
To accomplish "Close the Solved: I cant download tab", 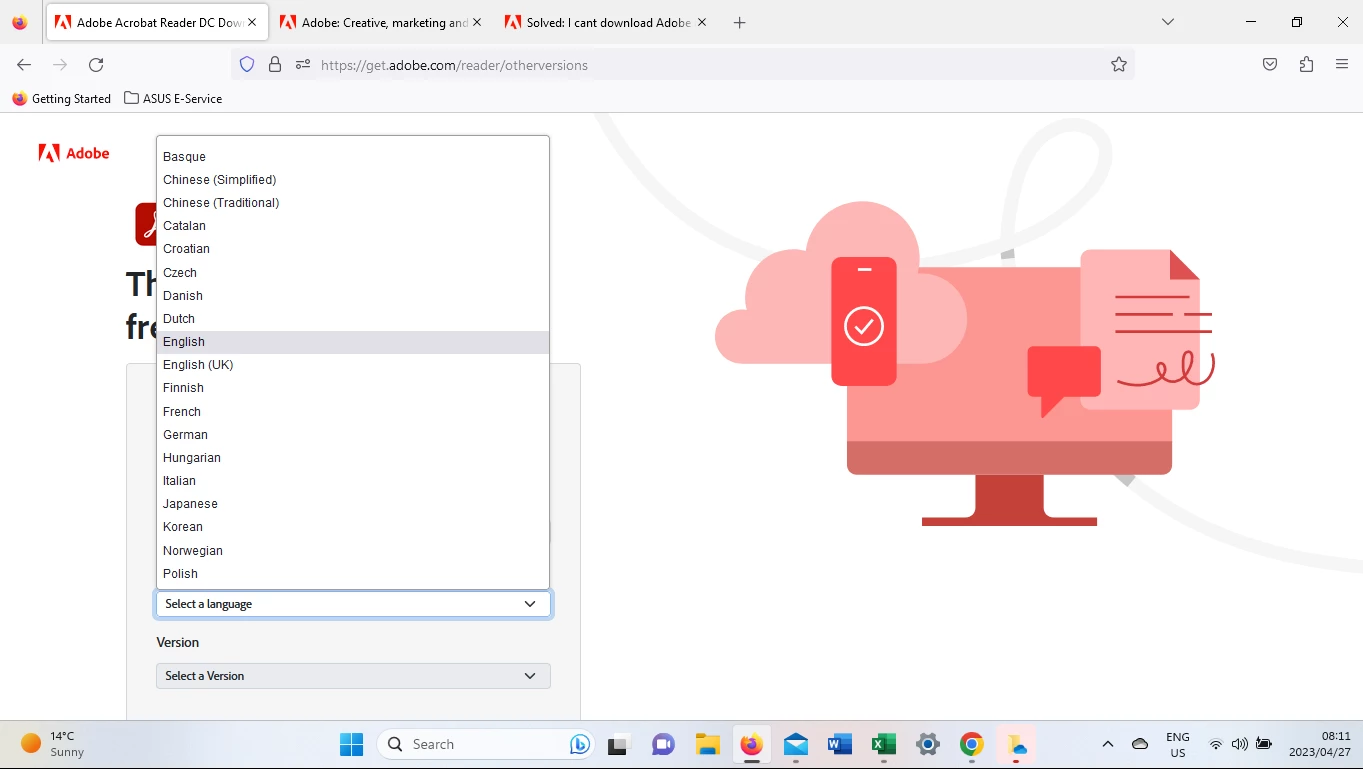I will pos(700,22).
